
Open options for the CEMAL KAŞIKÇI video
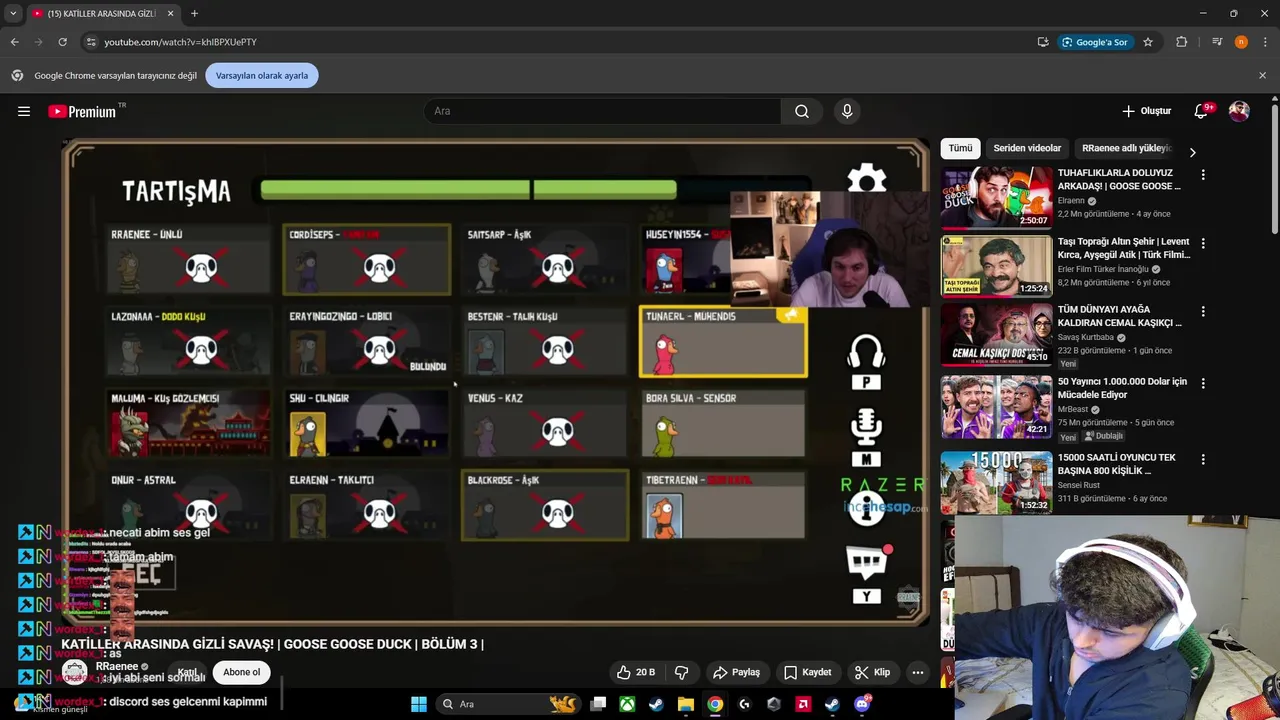click(1203, 311)
